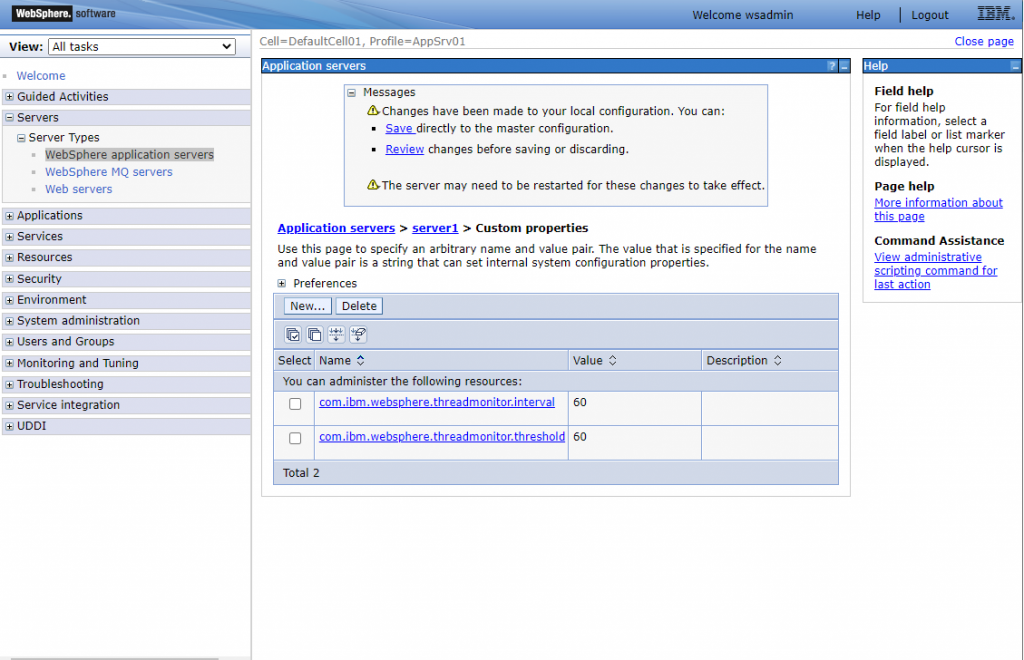
Task: Select WebSphere MQ servers
Action: pyautogui.click(x=109, y=172)
